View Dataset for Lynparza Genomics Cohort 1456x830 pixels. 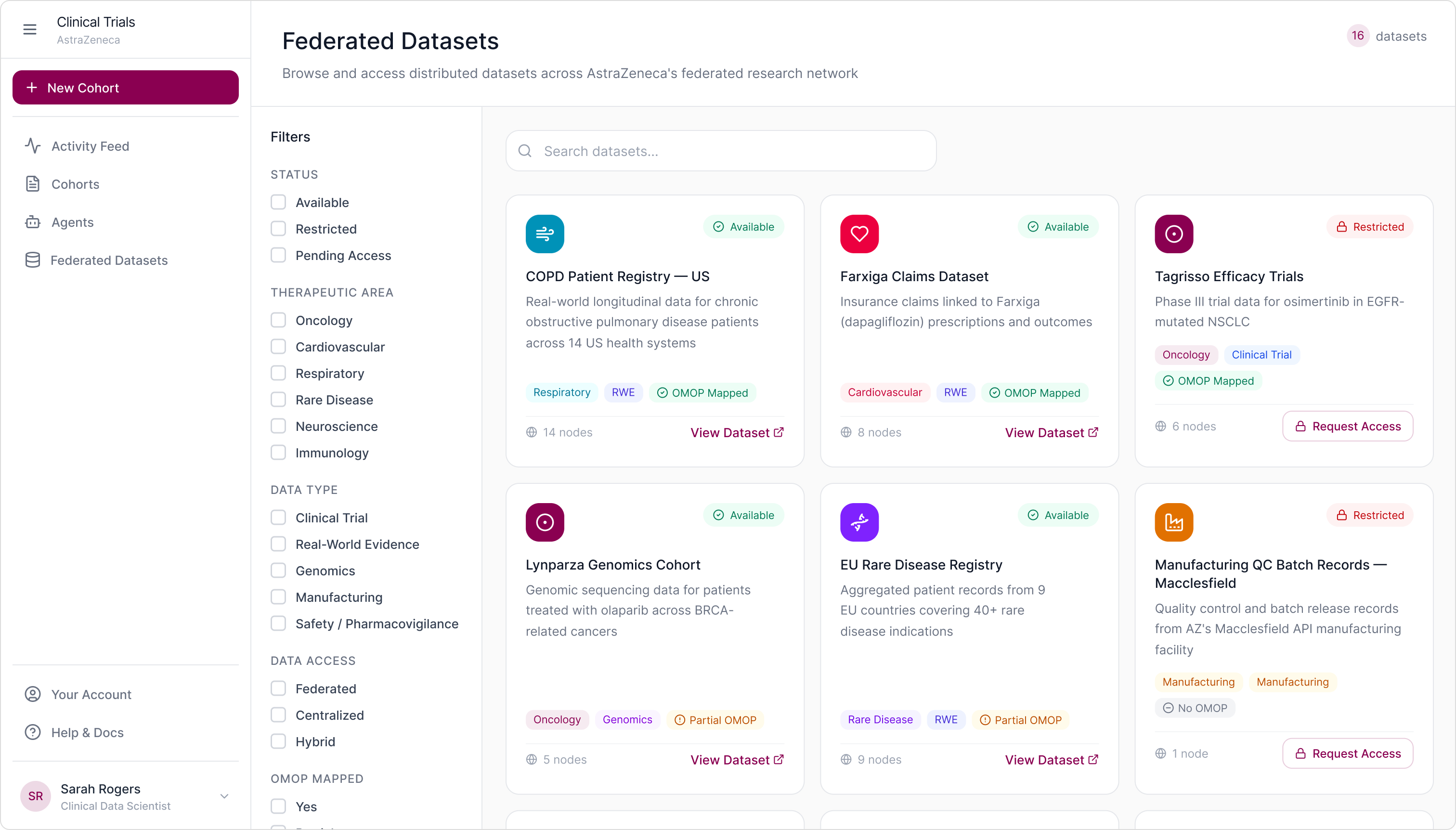(x=737, y=760)
